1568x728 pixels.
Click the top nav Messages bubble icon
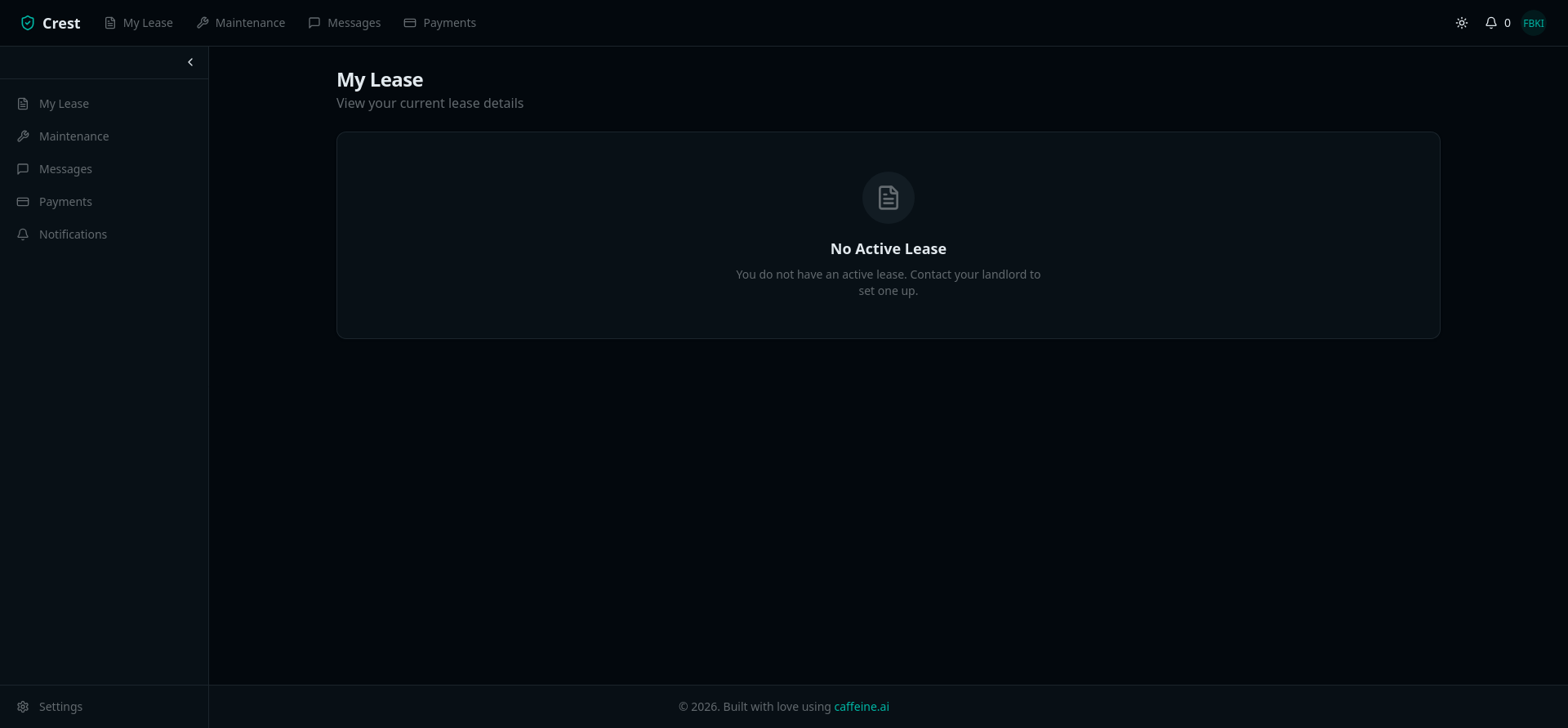click(x=314, y=23)
